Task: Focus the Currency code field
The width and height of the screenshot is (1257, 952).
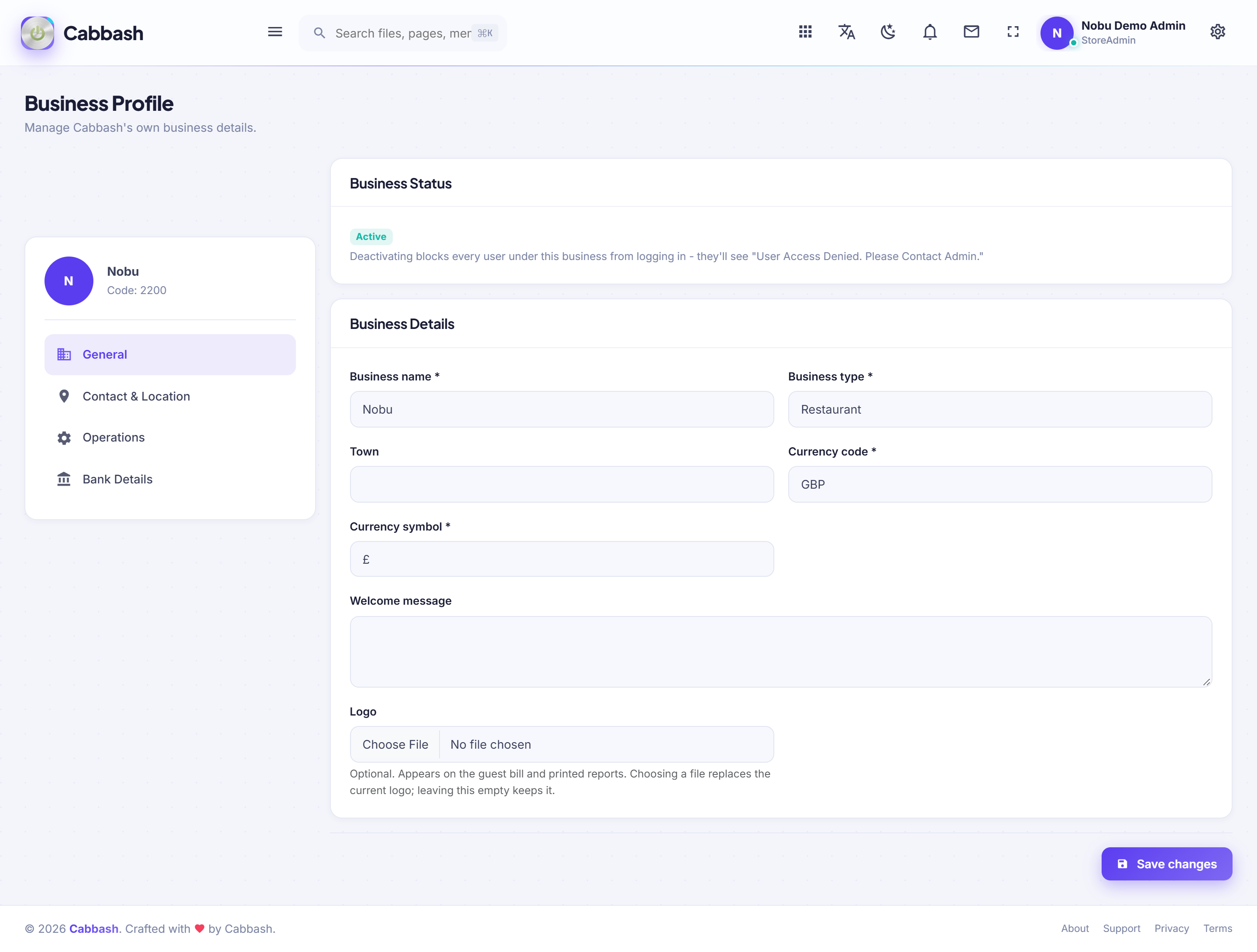Action: pos(999,484)
